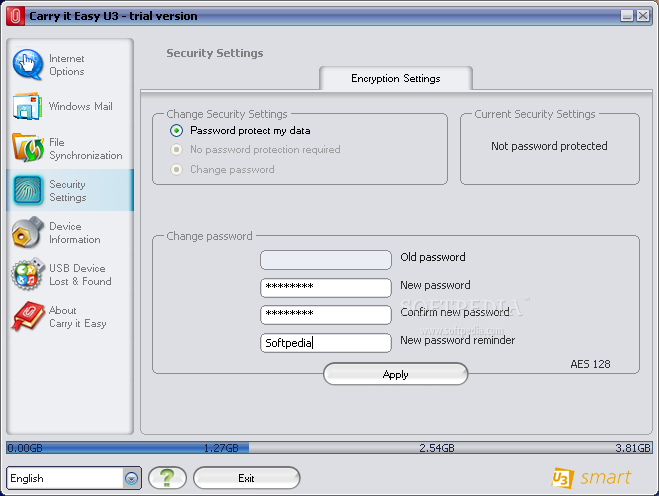Image resolution: width=659 pixels, height=496 pixels.
Task: Go to File Synchronization menu label
Action: coord(86,149)
